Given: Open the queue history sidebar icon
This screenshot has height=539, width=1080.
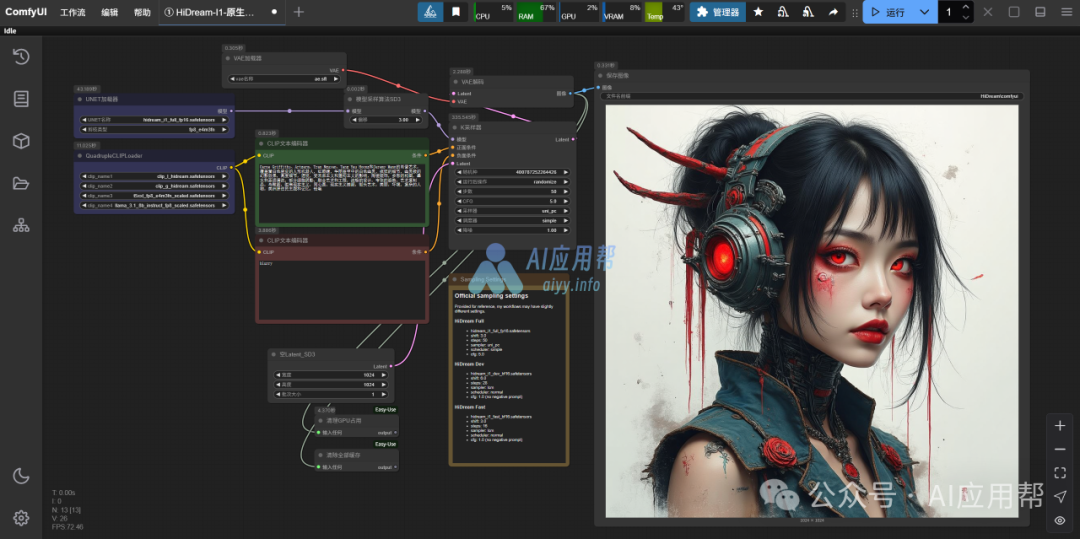Looking at the screenshot, I should 21,56.
